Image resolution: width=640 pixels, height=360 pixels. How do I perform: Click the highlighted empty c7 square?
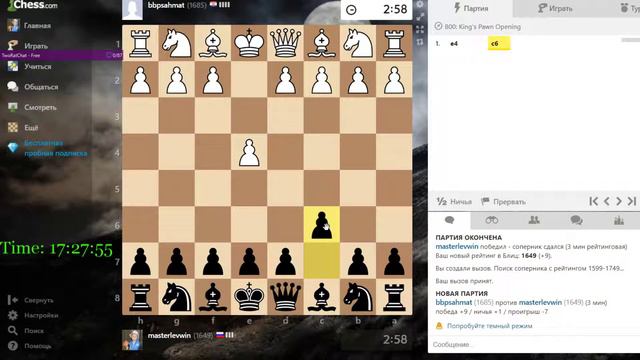(x=322, y=261)
